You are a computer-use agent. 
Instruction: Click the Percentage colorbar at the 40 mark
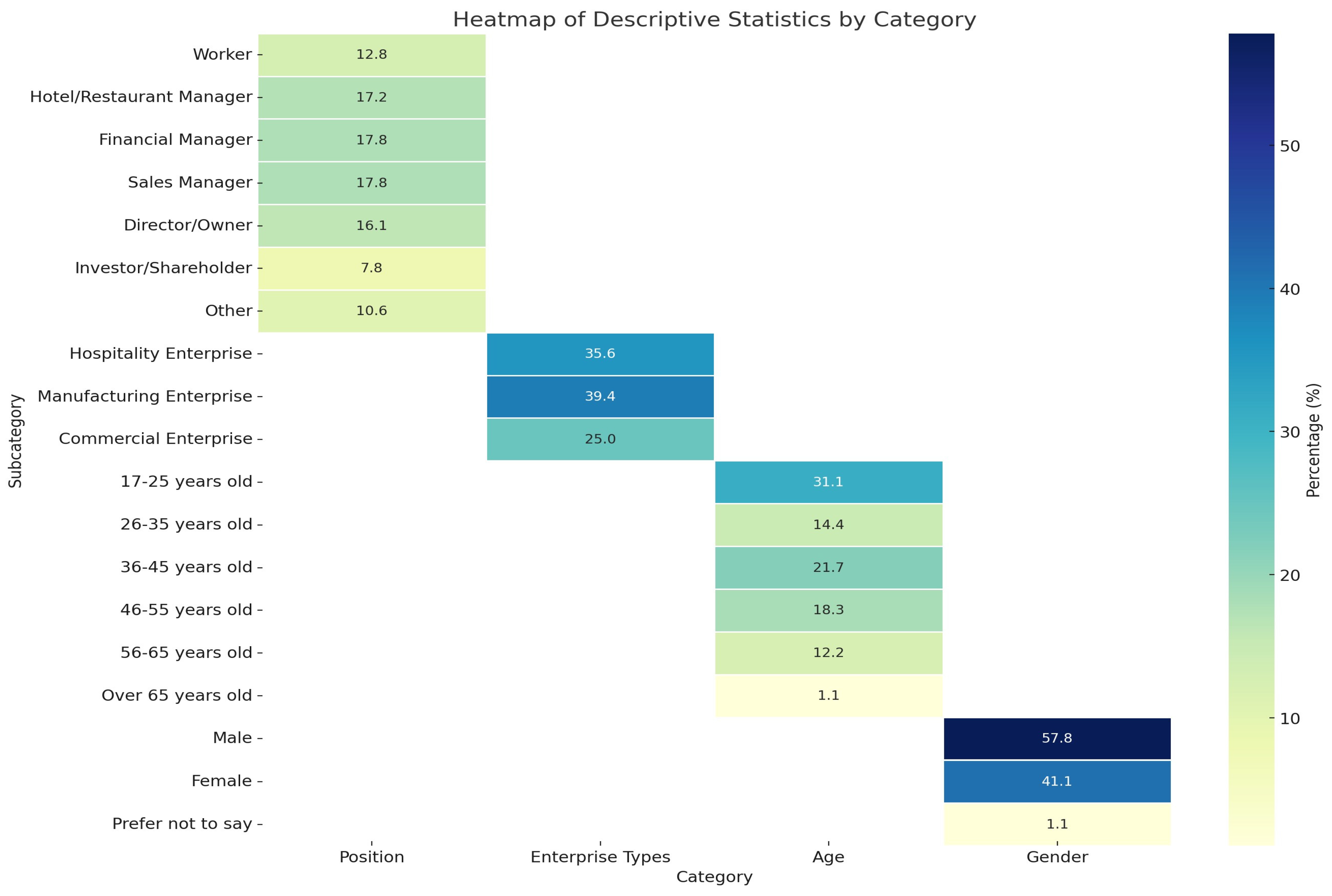pyautogui.click(x=1251, y=289)
